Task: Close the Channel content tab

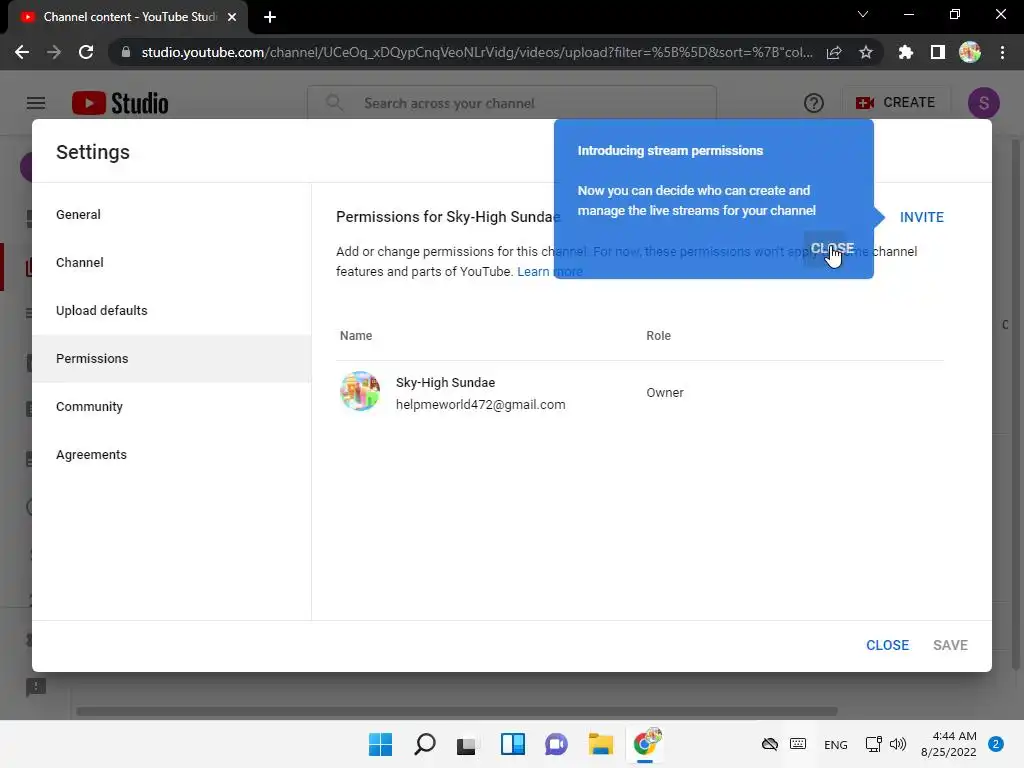Action: point(232,17)
